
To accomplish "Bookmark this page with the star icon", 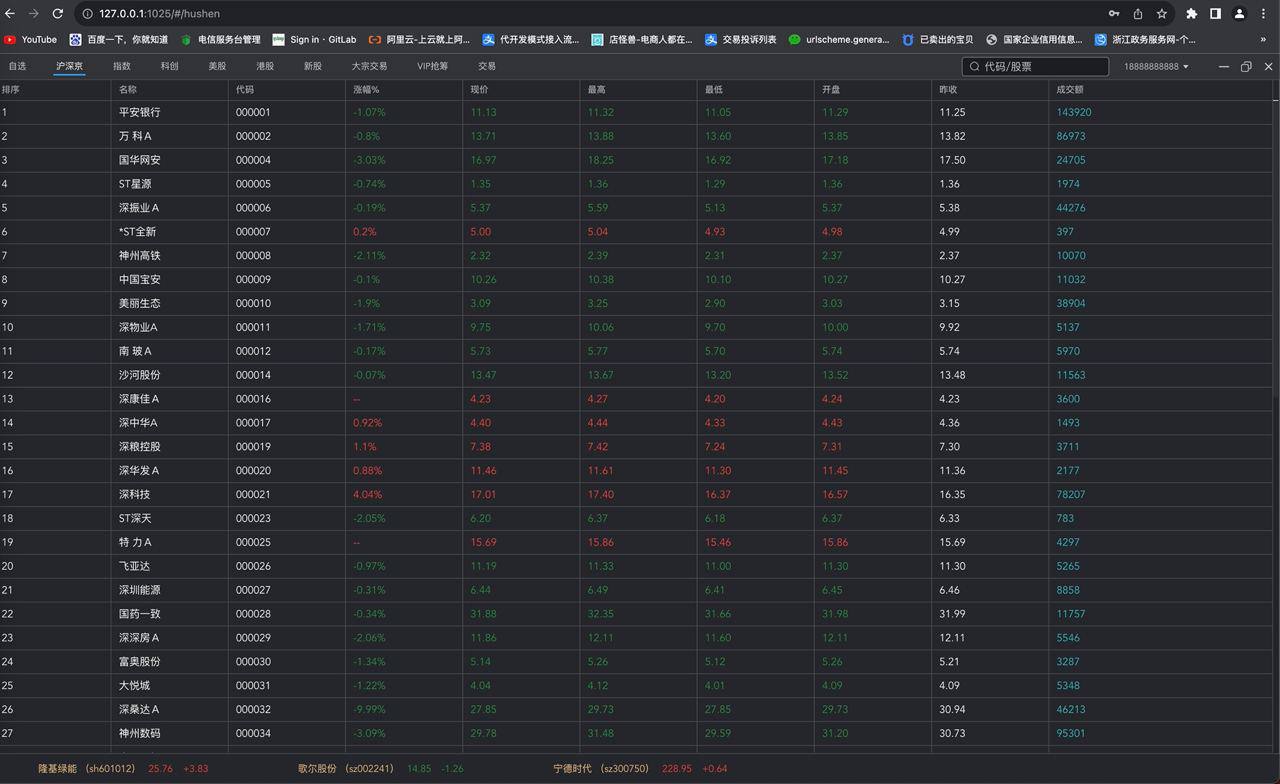I will pos(1161,14).
